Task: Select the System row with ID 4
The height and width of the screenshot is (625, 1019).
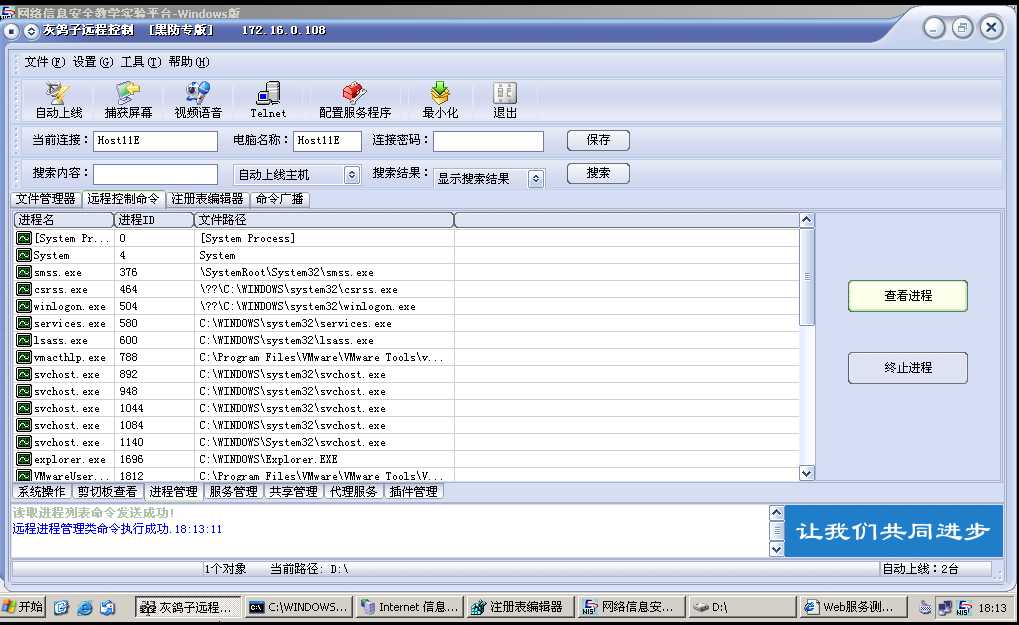Action: [406, 255]
